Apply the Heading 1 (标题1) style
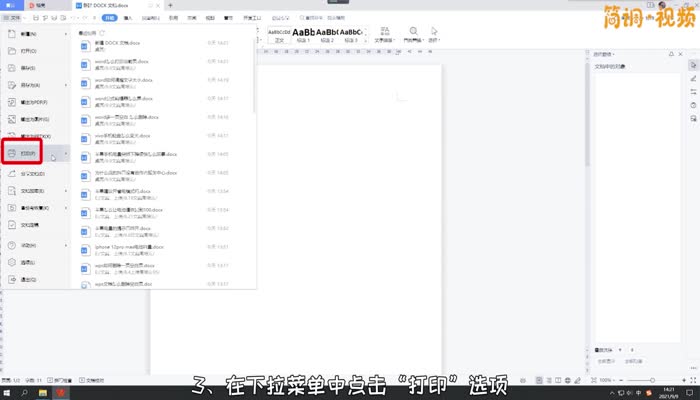 pos(304,36)
